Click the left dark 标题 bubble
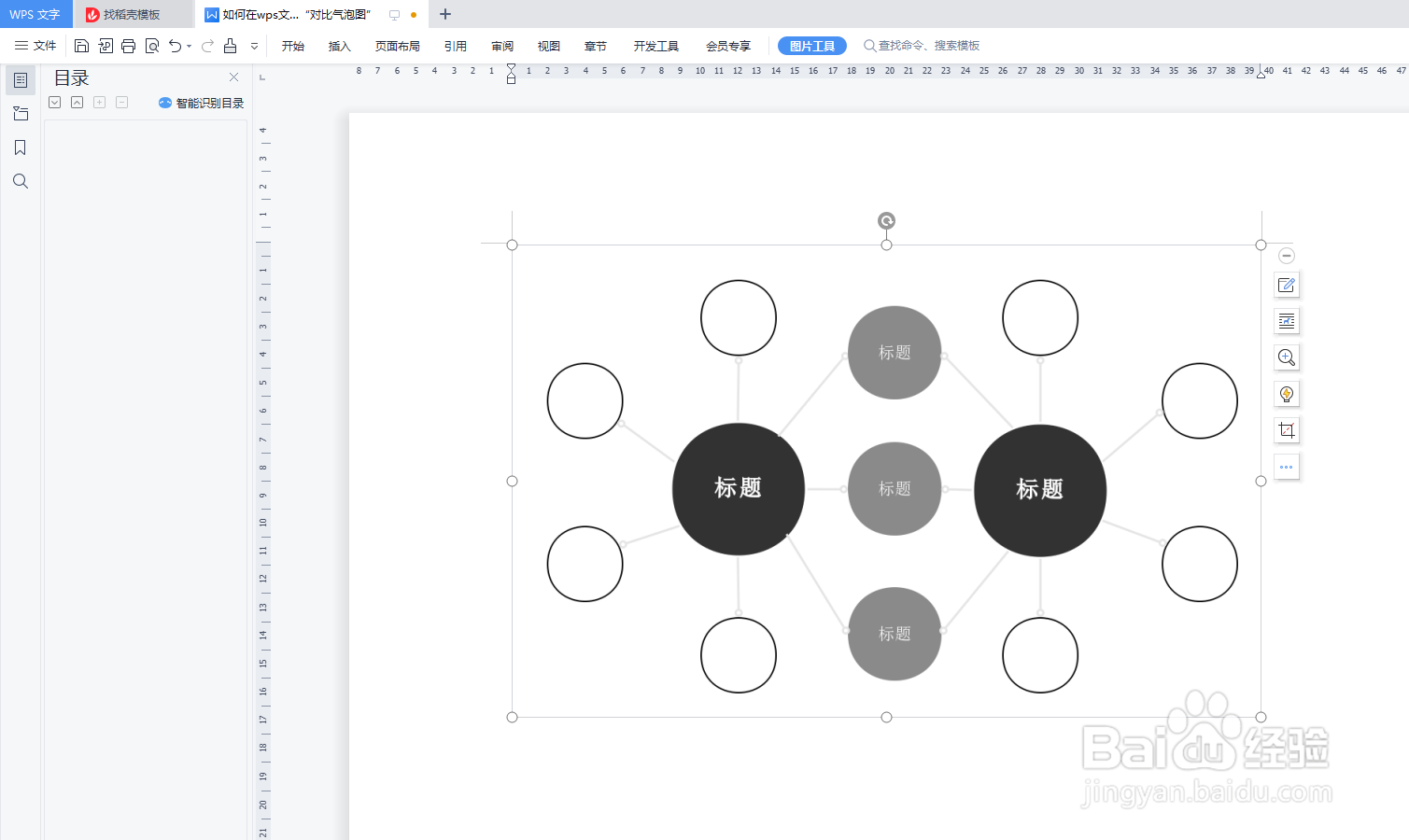The height and width of the screenshot is (840, 1409). tap(738, 488)
